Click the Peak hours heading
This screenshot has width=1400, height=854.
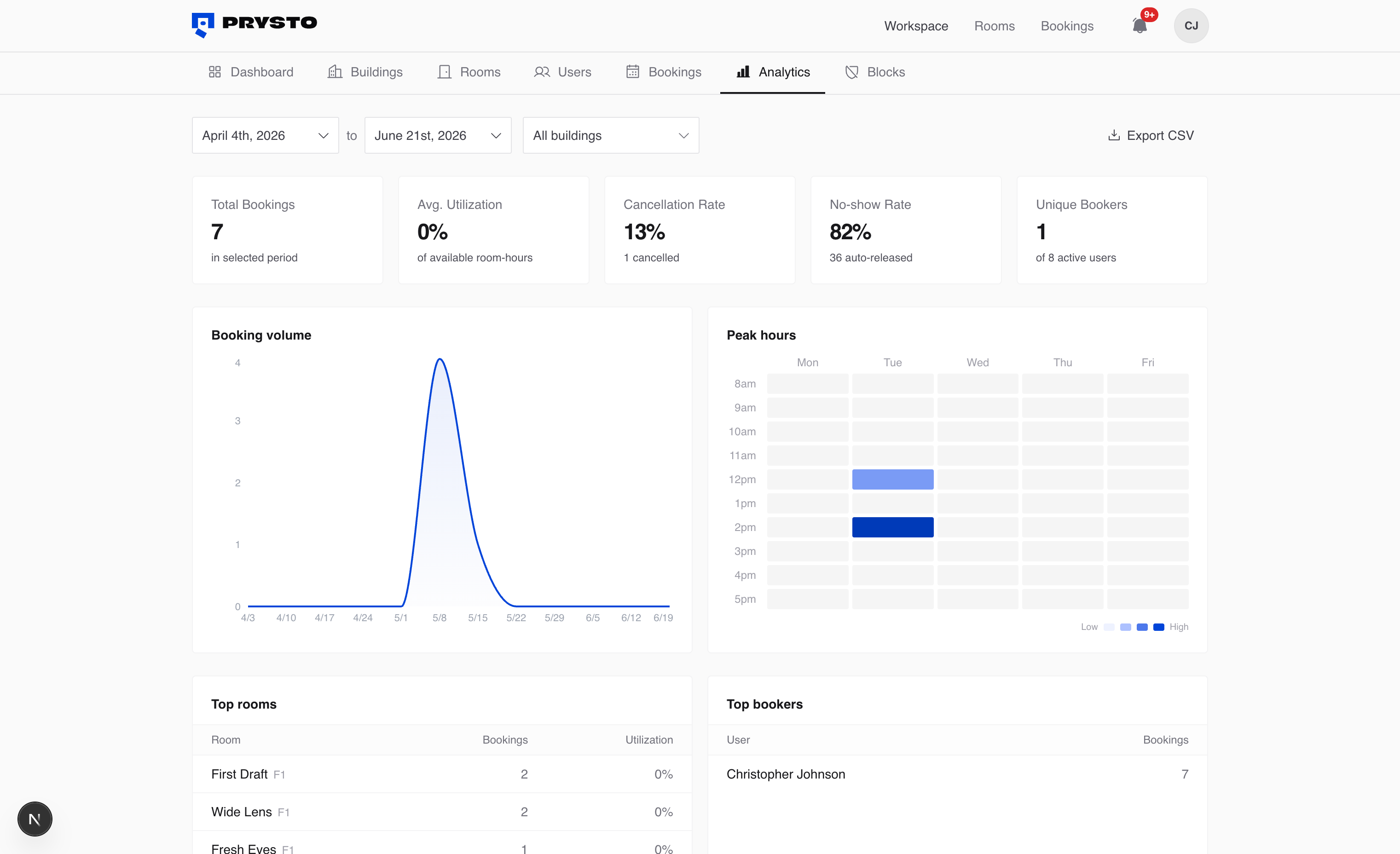761,335
